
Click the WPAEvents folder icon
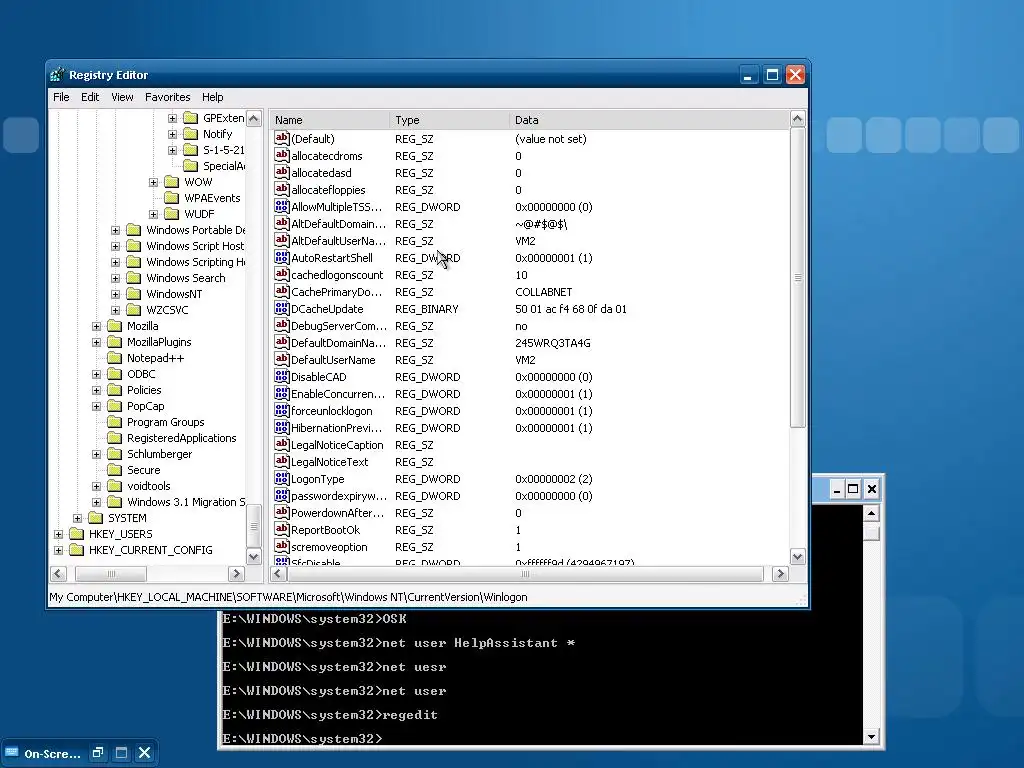click(x=172, y=198)
